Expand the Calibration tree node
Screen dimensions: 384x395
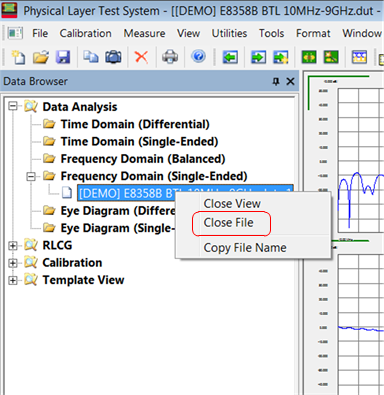tap(13, 263)
